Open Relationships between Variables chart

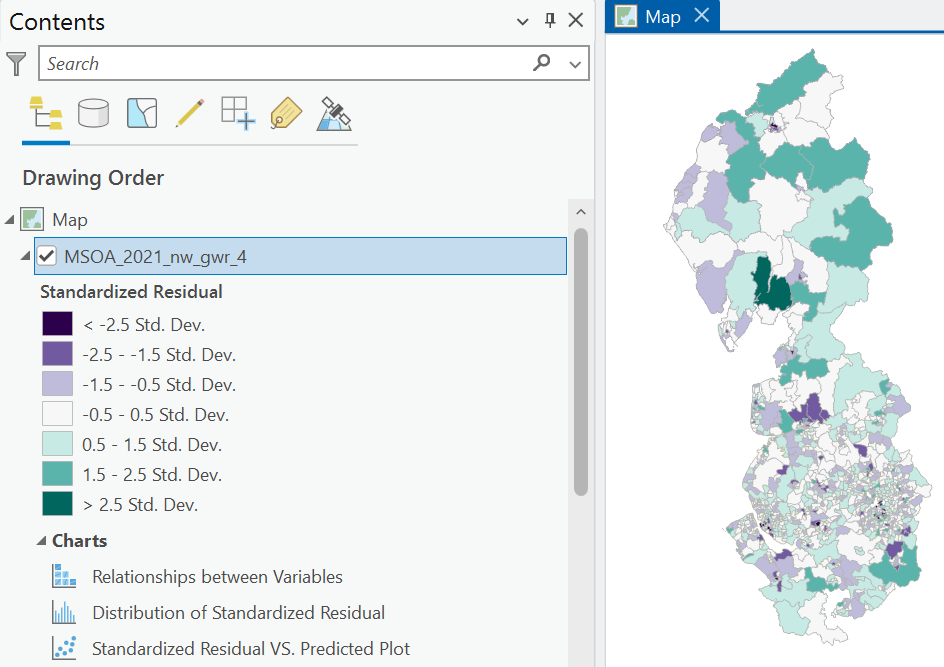click(x=217, y=577)
